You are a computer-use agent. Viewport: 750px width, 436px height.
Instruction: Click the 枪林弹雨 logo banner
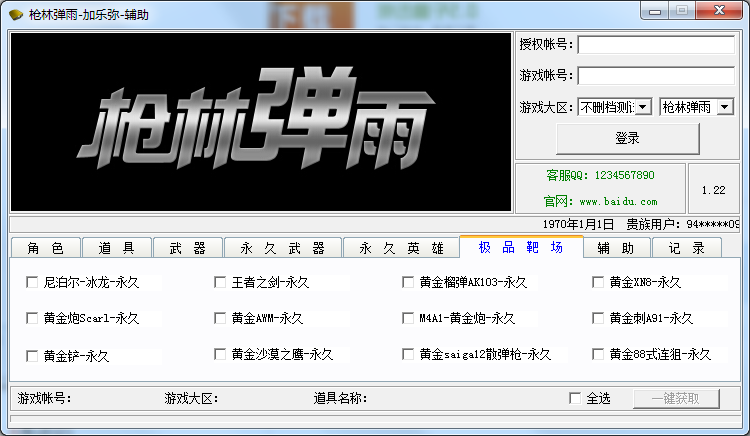pyautogui.click(x=261, y=121)
